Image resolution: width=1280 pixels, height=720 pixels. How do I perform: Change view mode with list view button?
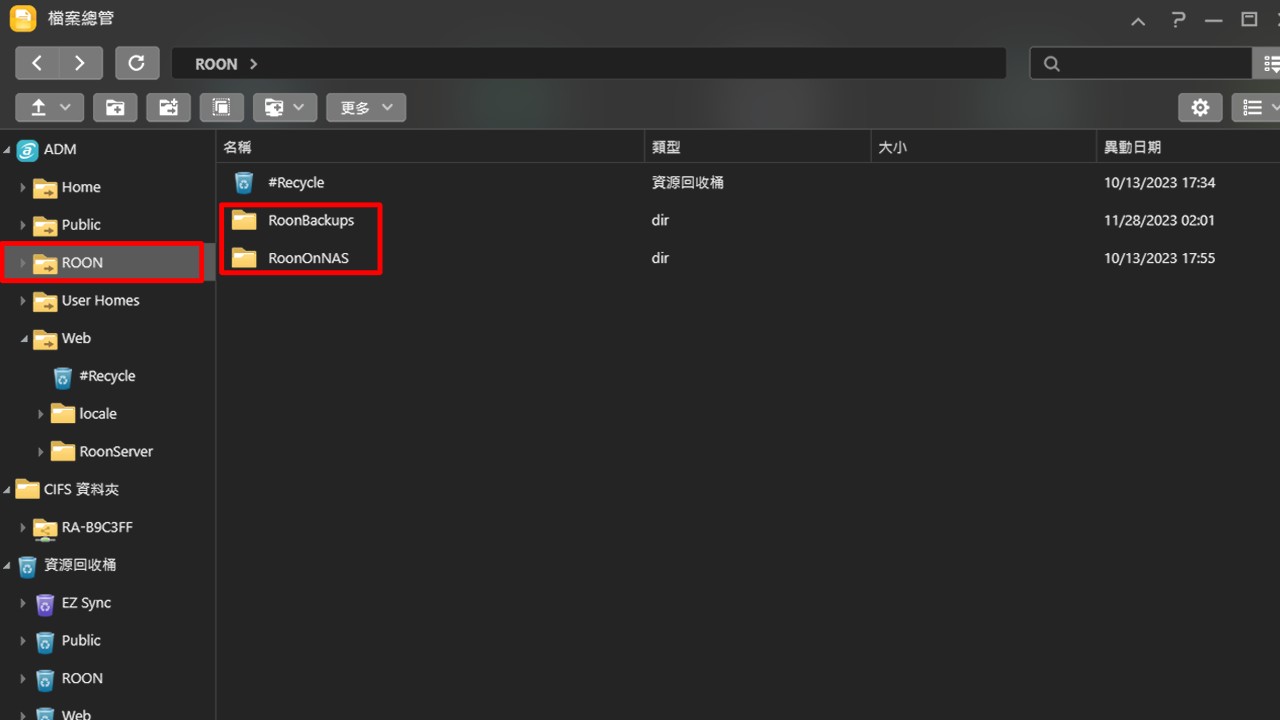[x=1256, y=107]
